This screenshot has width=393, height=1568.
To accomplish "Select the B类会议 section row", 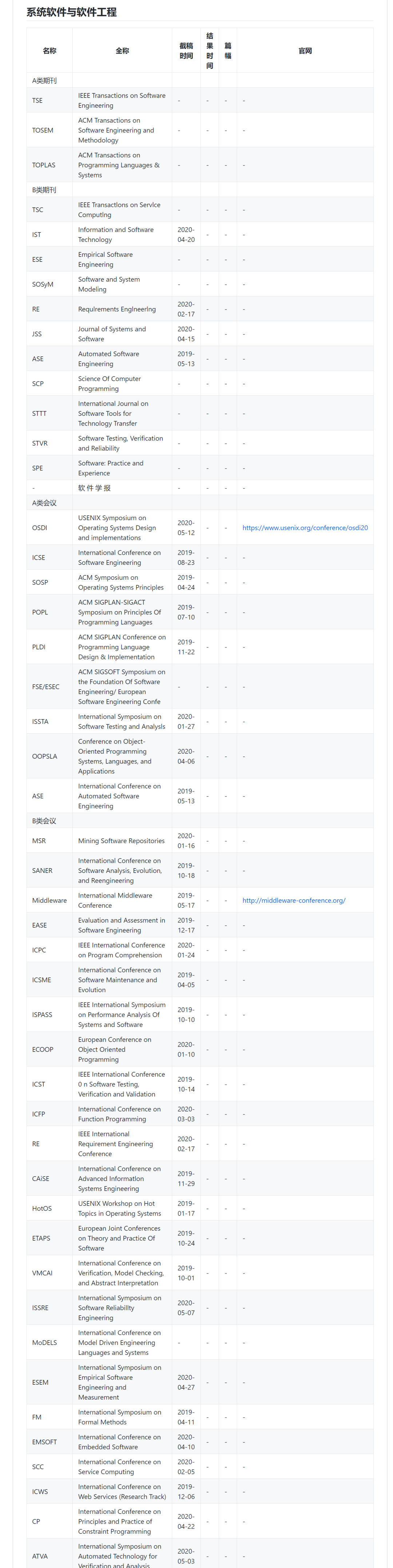I will point(44,821).
